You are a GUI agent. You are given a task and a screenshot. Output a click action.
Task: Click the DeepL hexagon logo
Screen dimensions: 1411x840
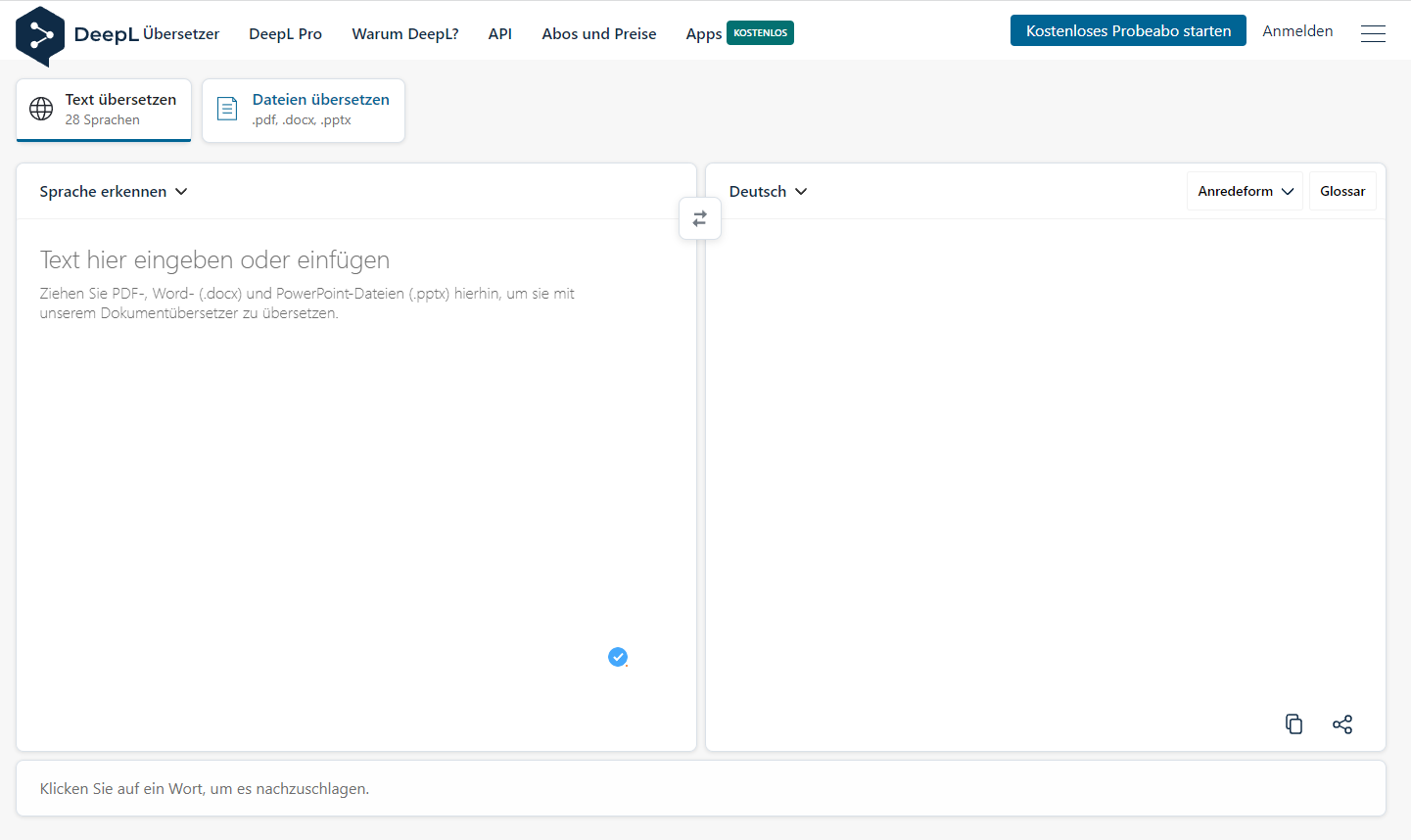pos(40,35)
